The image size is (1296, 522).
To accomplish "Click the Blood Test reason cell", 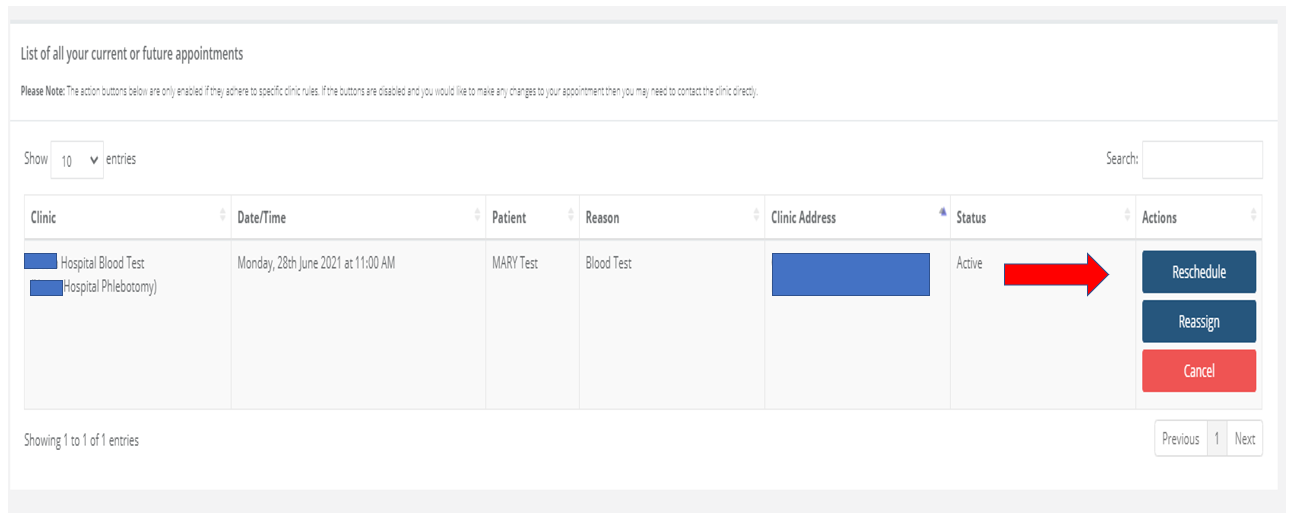I will 608,264.
